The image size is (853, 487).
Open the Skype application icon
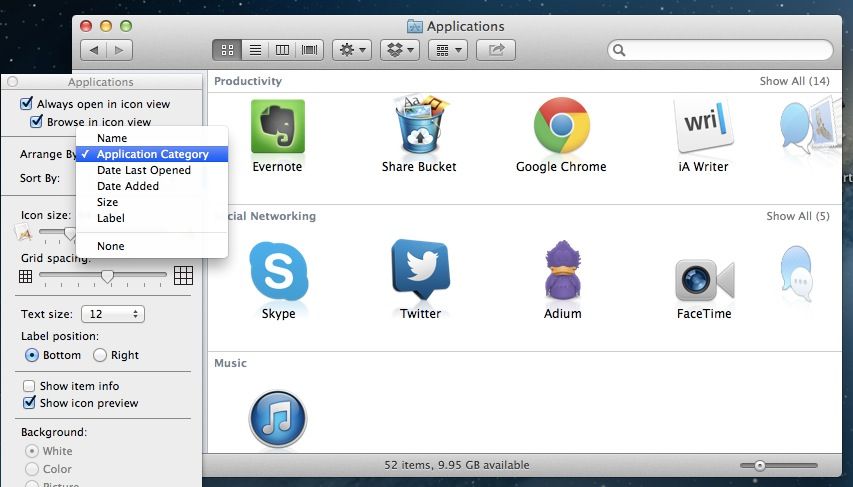278,270
